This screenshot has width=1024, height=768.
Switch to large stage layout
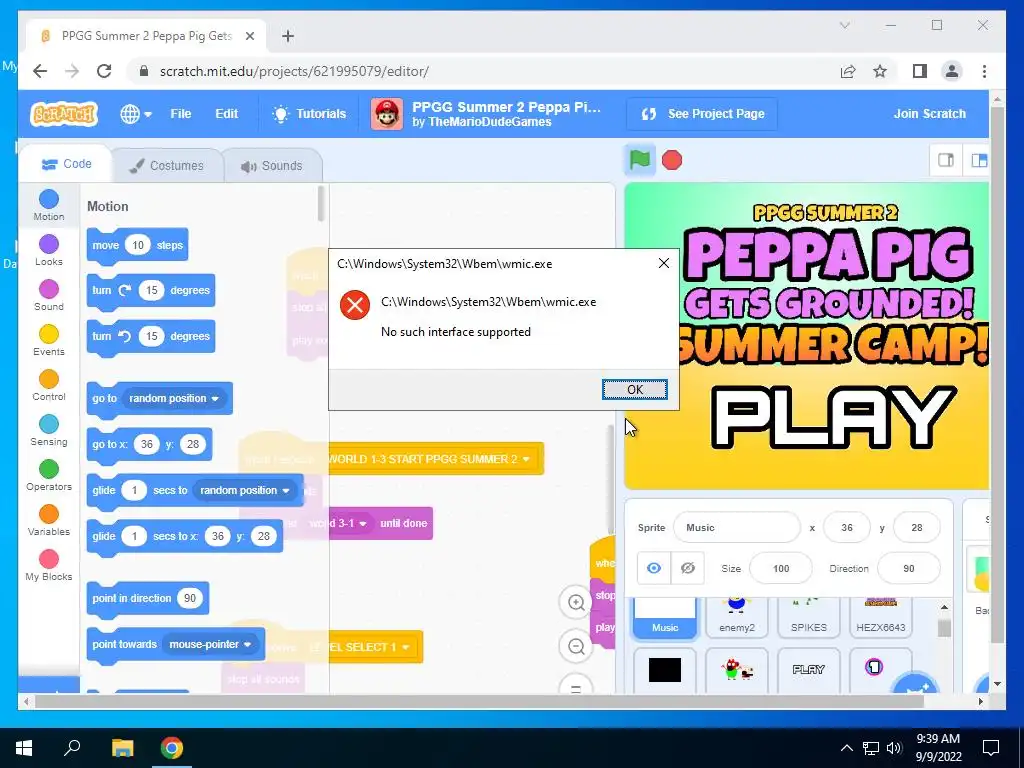(978, 161)
